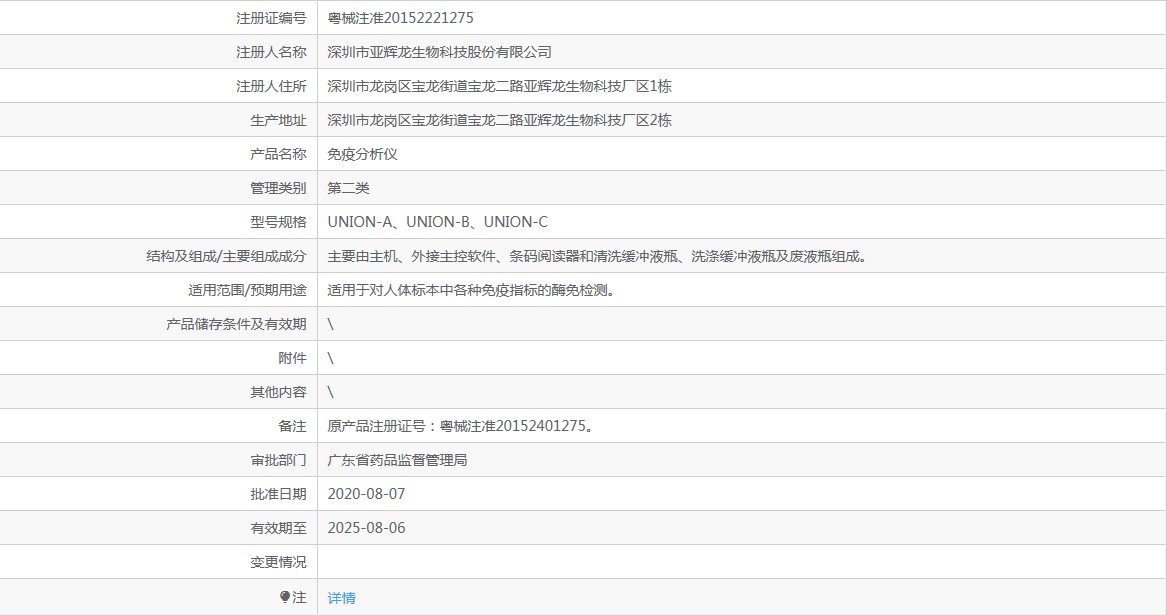Select the registrant address ending 厂区1栋
Image resolution: width=1167 pixels, height=615 pixels.
point(499,86)
